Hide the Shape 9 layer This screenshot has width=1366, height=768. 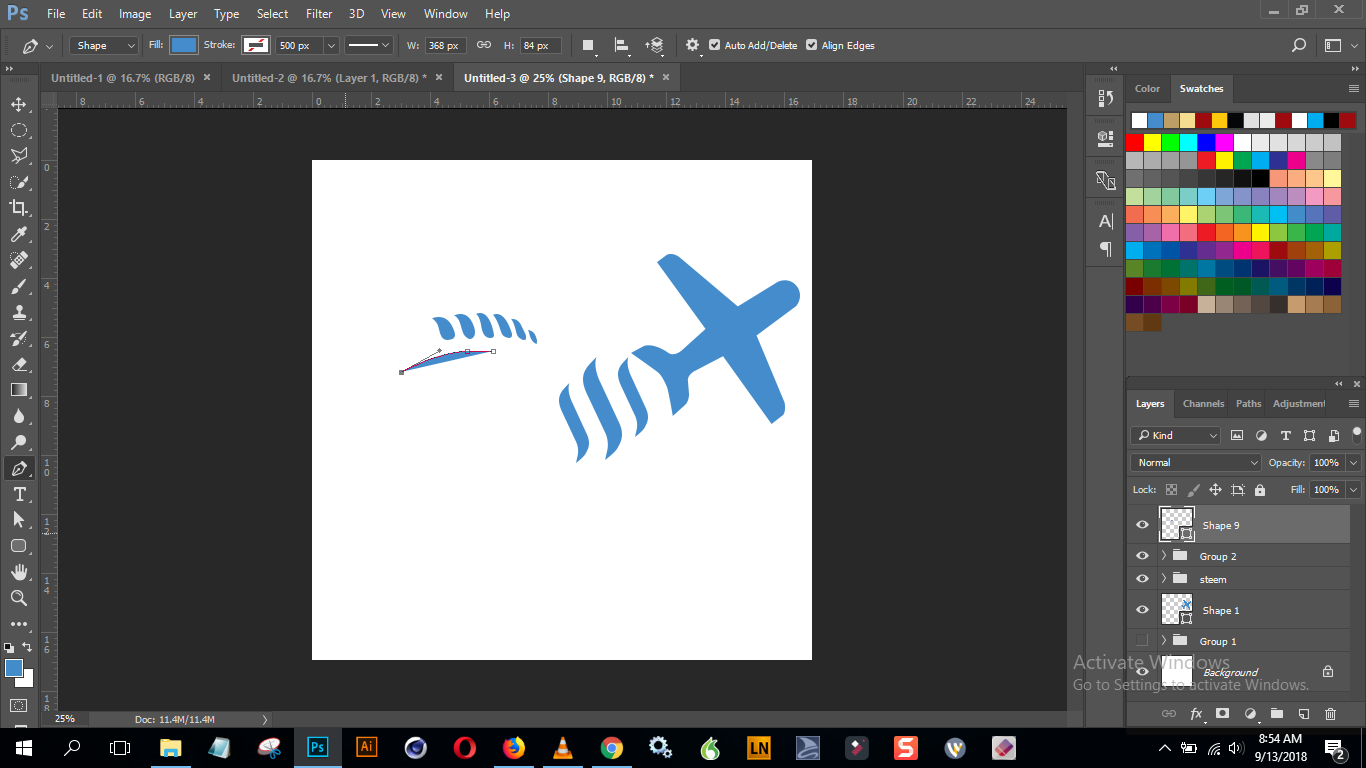pos(1142,525)
